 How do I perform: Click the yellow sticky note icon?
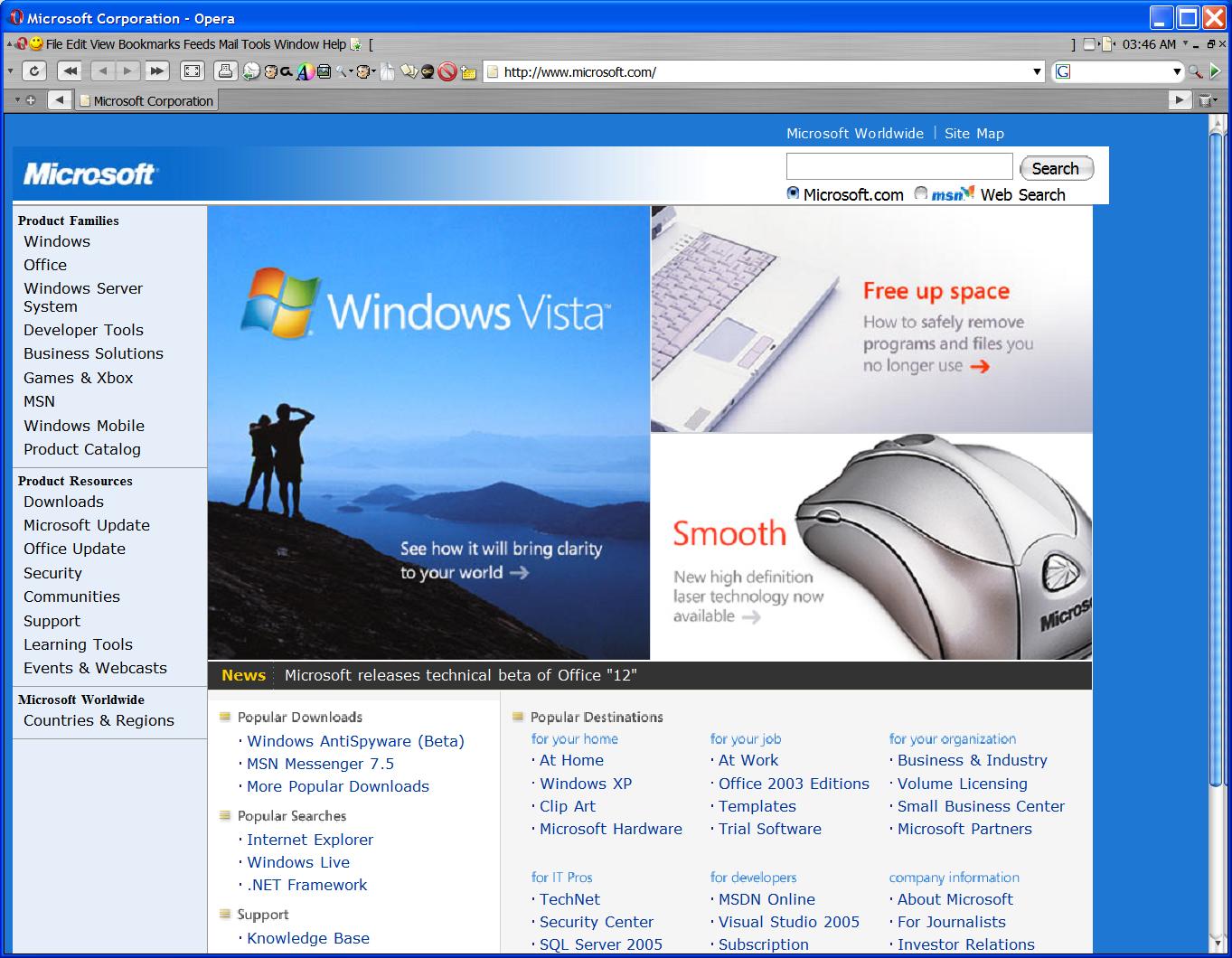point(468,73)
